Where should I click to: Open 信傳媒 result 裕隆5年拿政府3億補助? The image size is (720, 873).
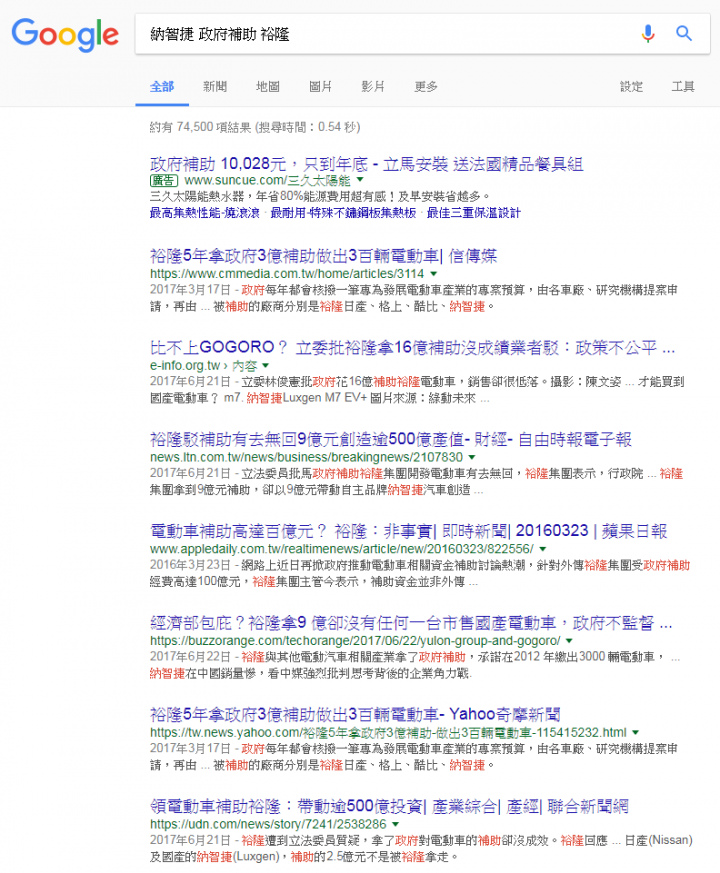(x=324, y=256)
